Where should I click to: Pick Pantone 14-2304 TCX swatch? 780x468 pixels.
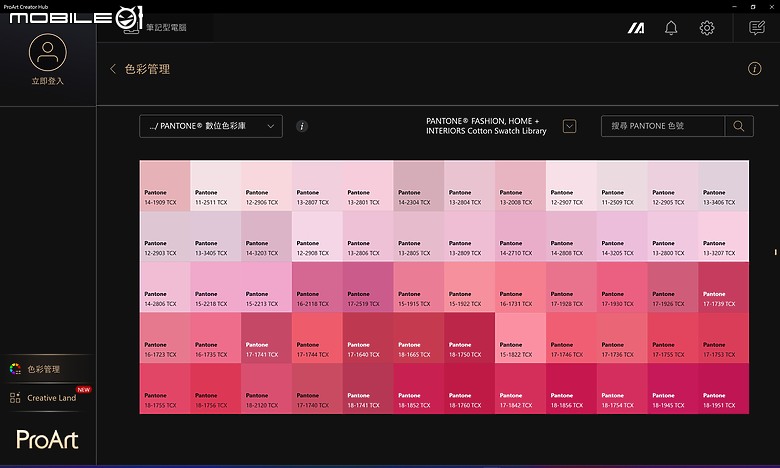[418, 186]
